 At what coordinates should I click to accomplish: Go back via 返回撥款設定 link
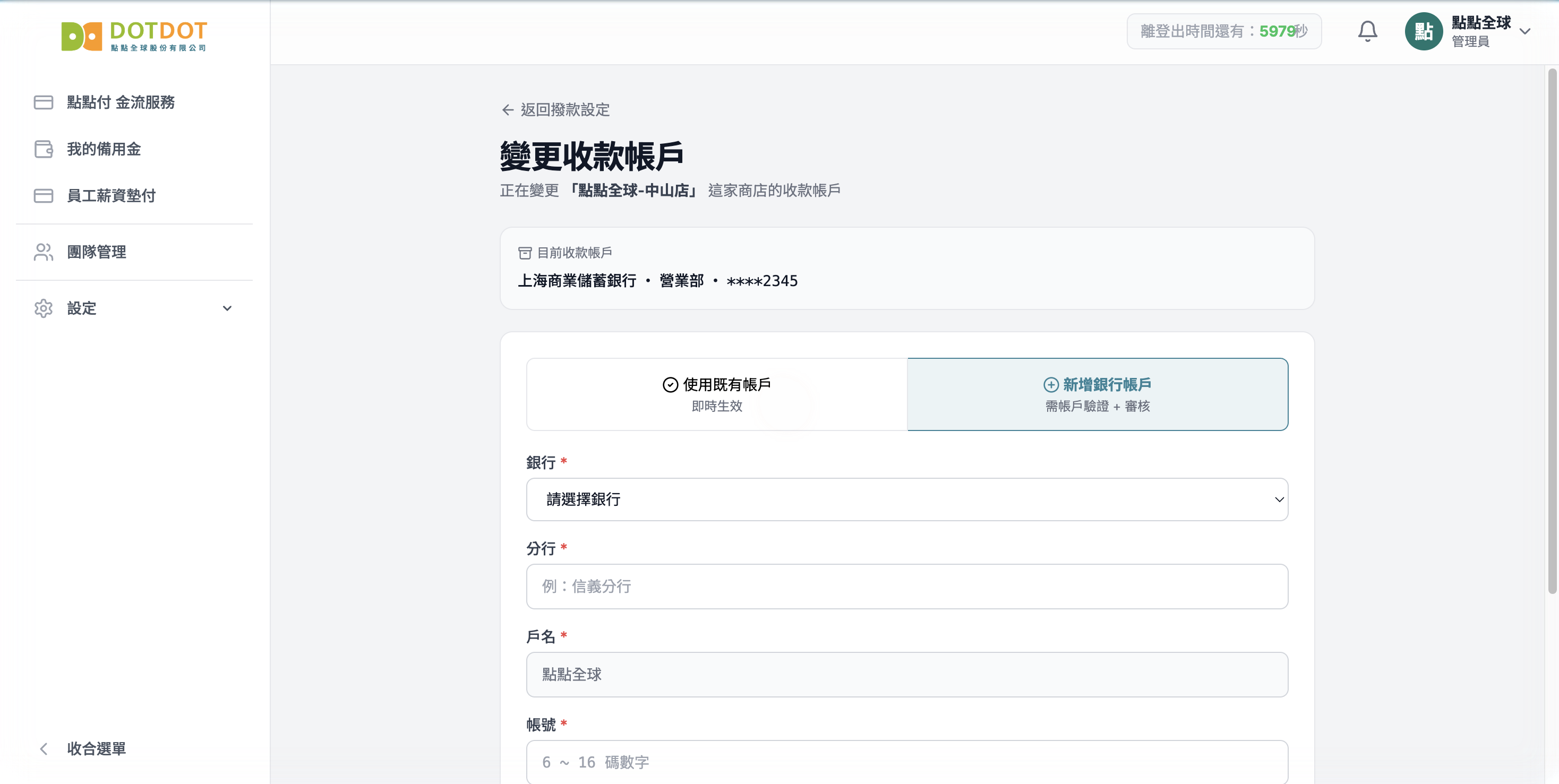(x=555, y=109)
